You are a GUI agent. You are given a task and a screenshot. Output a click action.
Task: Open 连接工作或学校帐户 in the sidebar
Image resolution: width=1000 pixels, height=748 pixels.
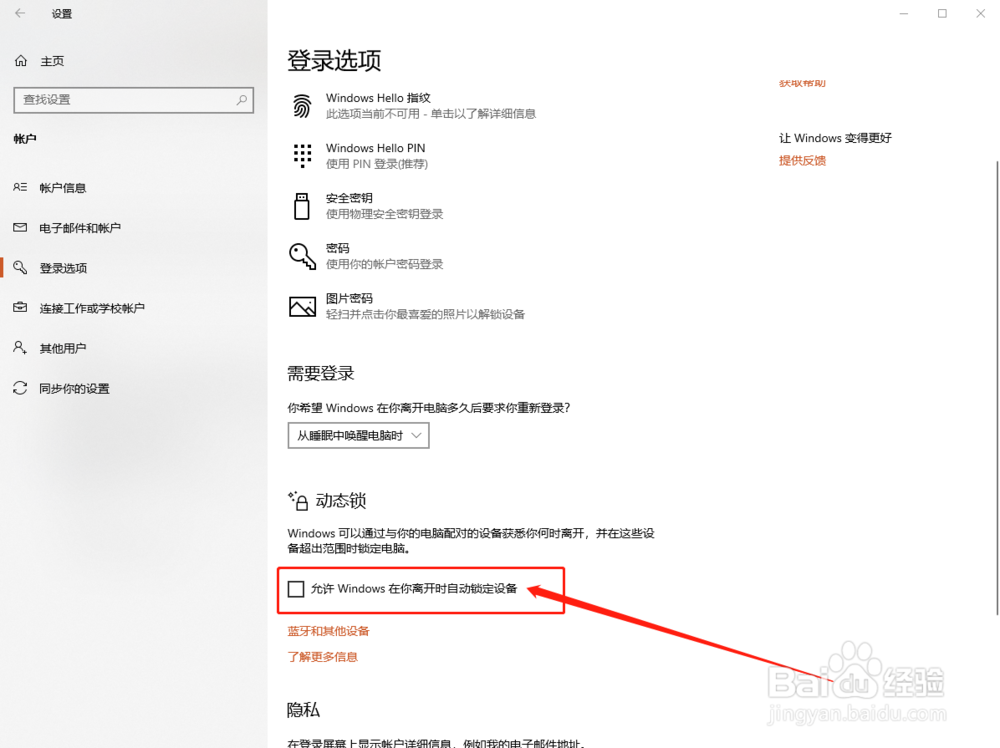pos(92,308)
